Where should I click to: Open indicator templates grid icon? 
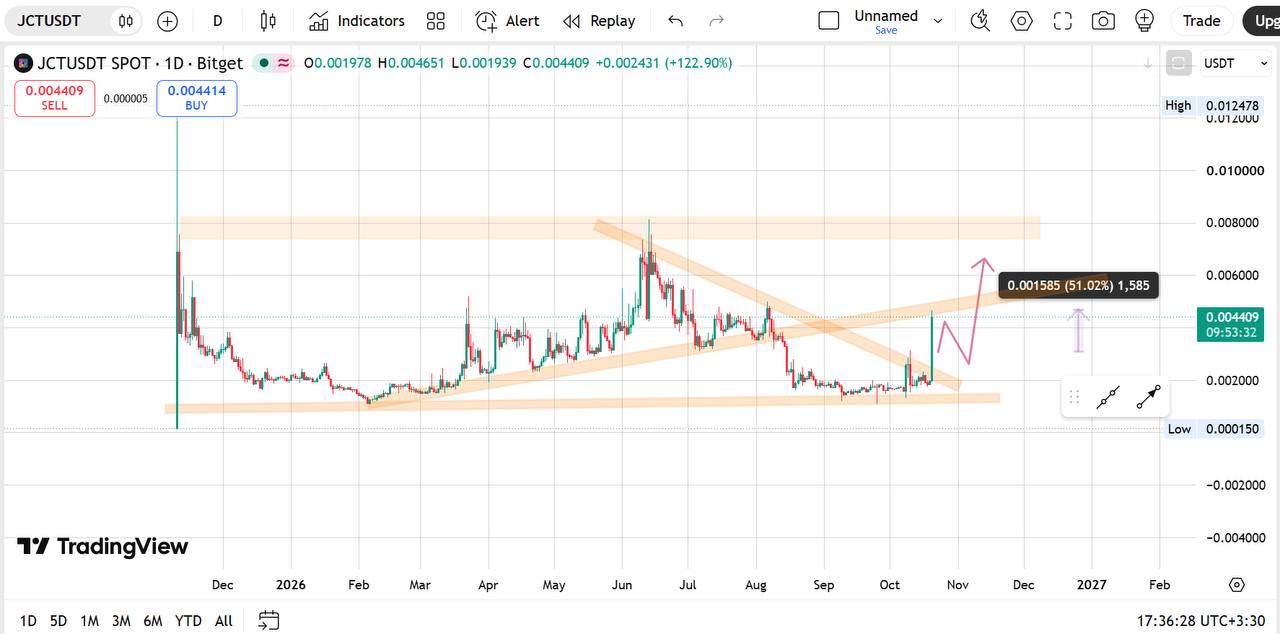pos(435,20)
